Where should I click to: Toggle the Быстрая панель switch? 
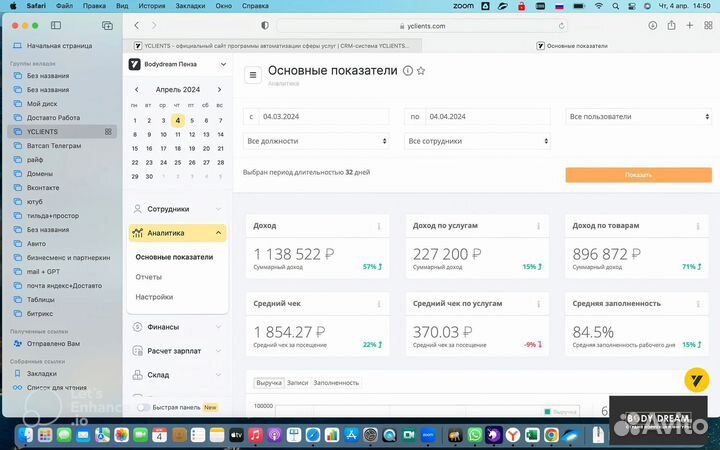143,407
